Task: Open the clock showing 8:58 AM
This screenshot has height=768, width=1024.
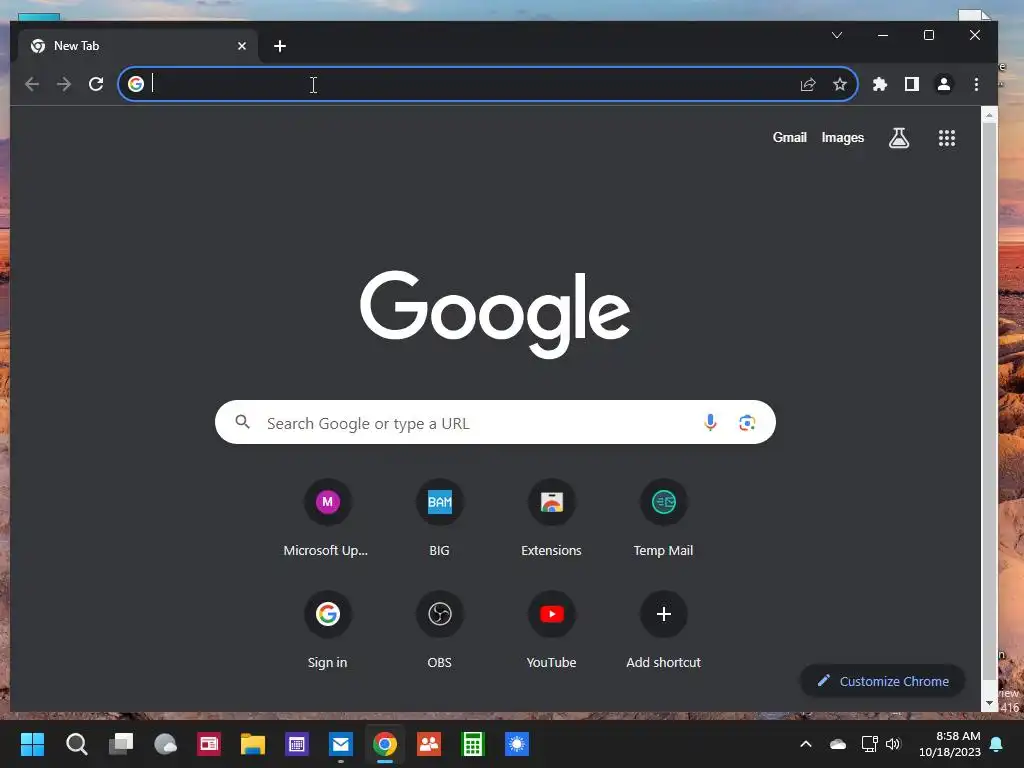Action: click(950, 744)
